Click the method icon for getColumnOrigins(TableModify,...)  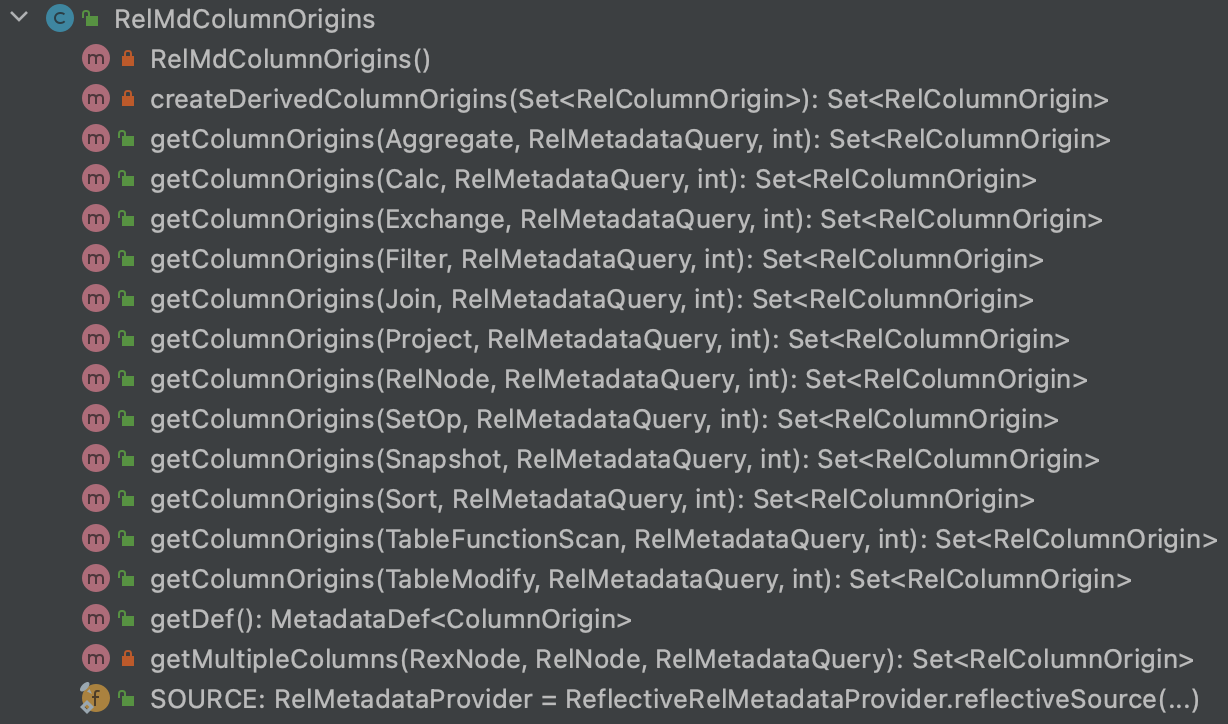click(x=96, y=578)
